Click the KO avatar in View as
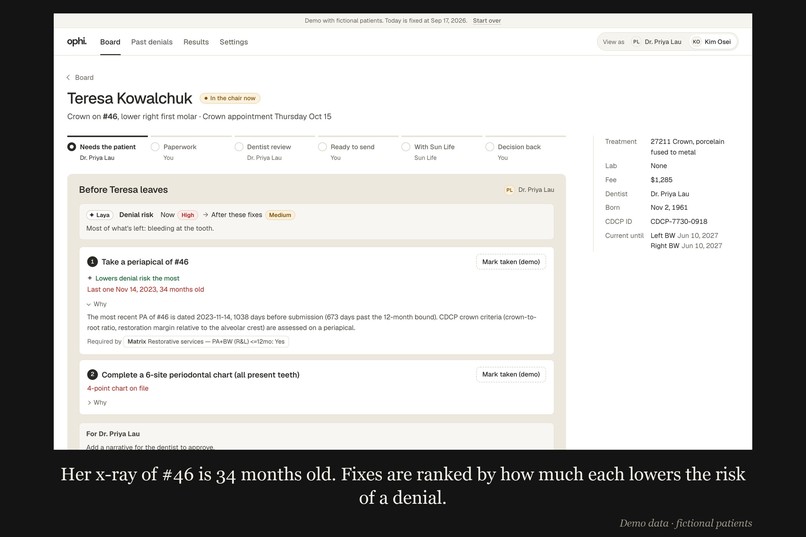The height and width of the screenshot is (537, 806). [696, 42]
